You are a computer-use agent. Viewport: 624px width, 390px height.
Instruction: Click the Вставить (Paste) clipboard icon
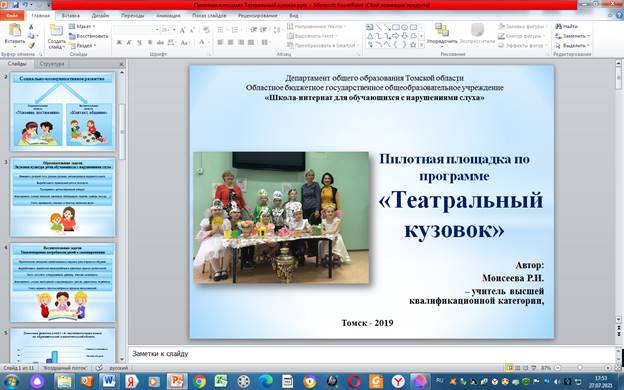[15, 30]
